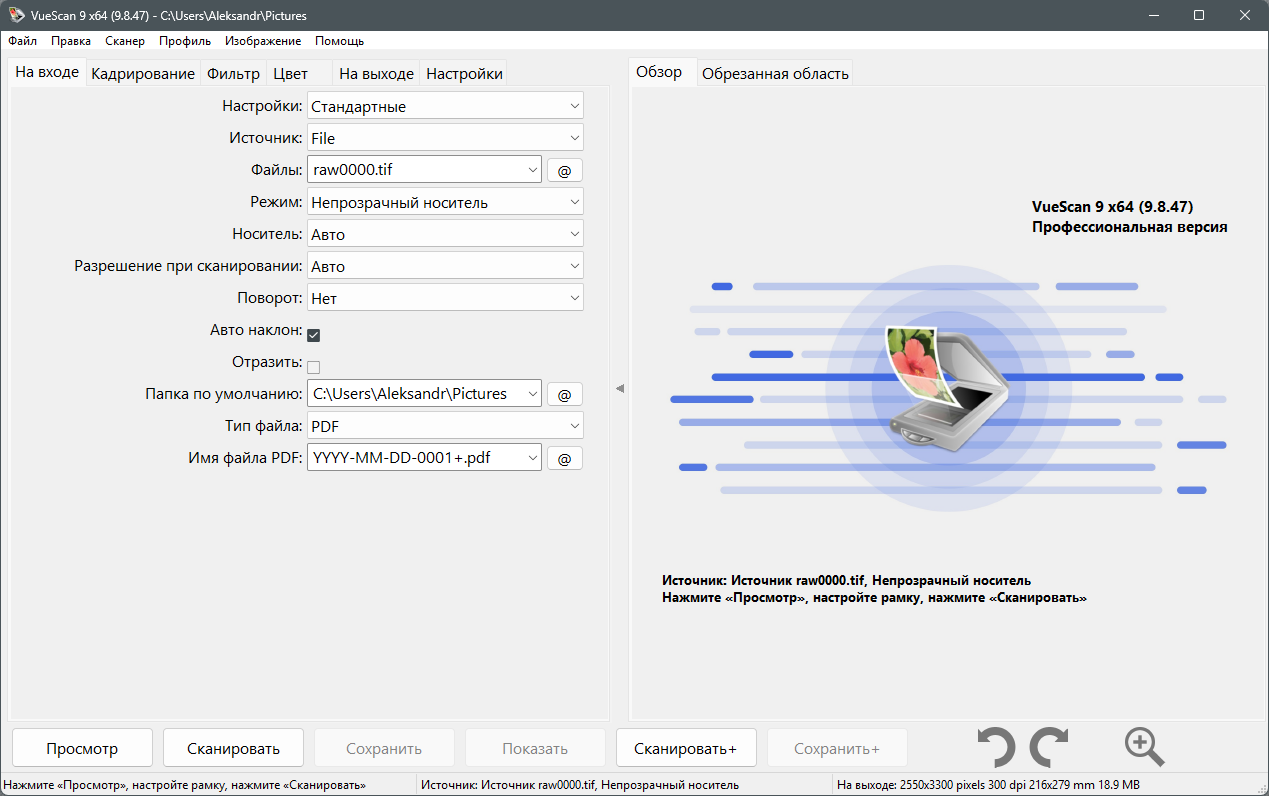Switch to the Обрезанная область tab
Viewport: 1269px width, 796px height.
point(775,74)
